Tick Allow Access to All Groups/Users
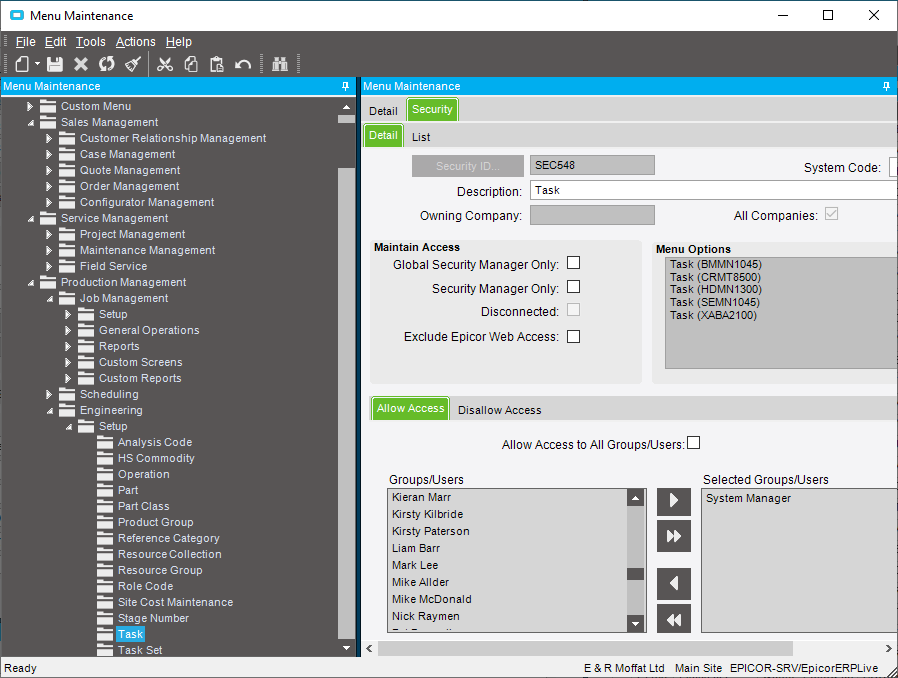Screen dimensions: 898x678 pos(693,443)
